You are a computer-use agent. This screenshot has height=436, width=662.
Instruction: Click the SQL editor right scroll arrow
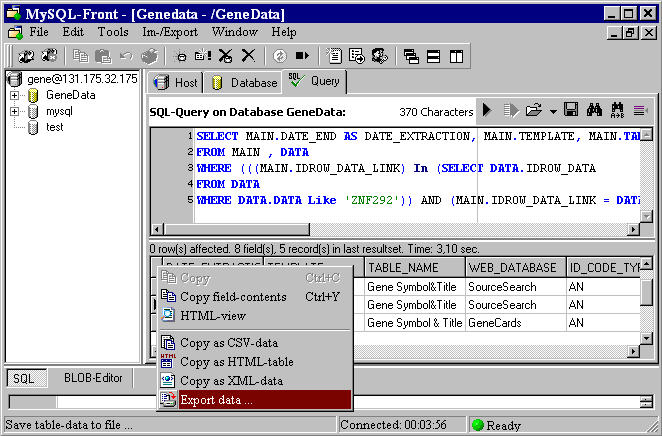pyautogui.click(x=633, y=229)
